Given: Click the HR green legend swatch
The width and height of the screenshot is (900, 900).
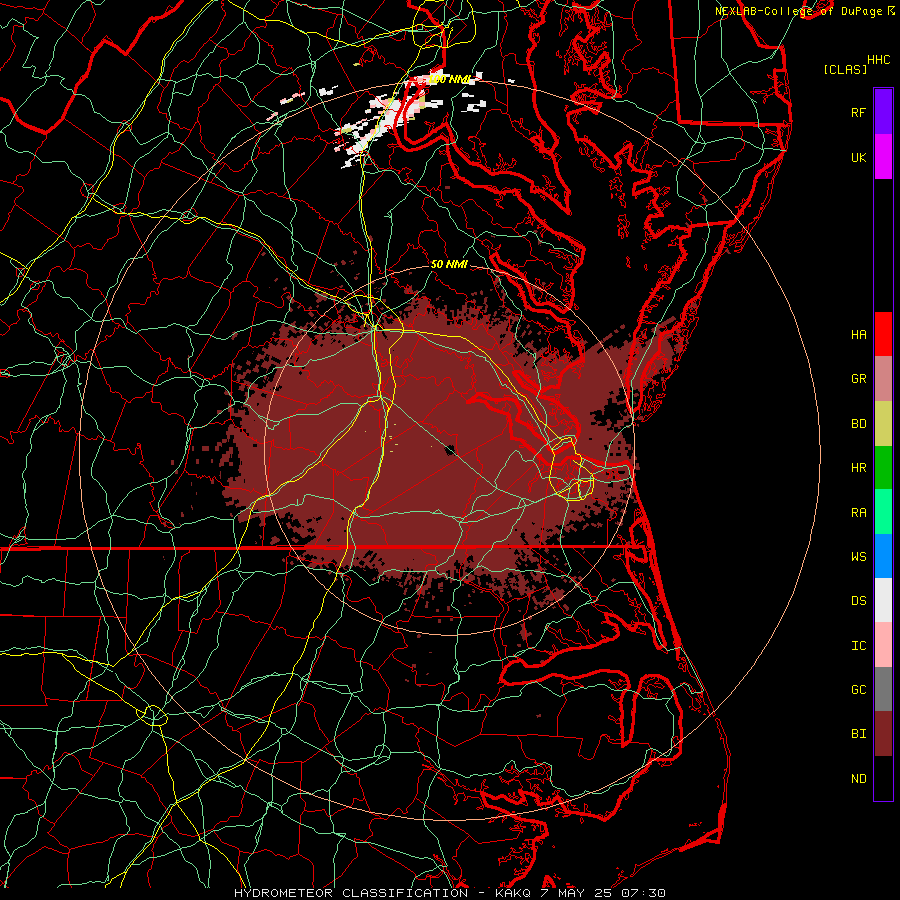Looking at the screenshot, I should (883, 468).
